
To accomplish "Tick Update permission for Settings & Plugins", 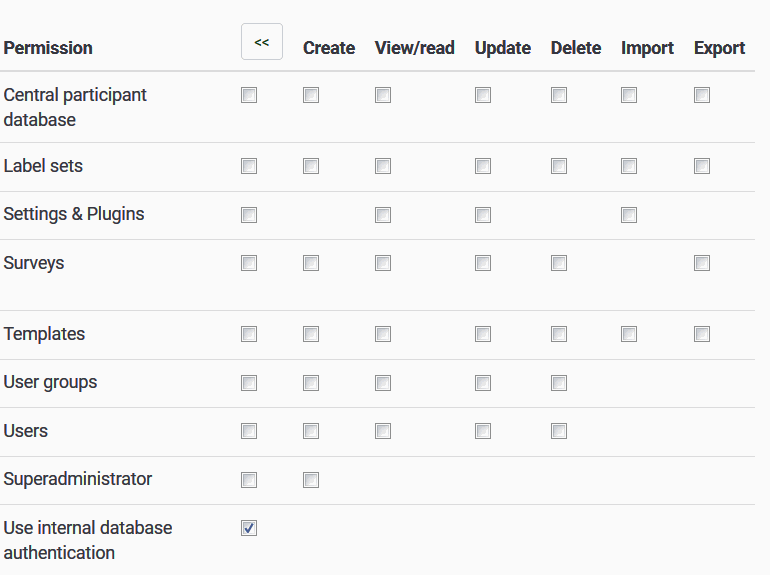I will coord(483,215).
